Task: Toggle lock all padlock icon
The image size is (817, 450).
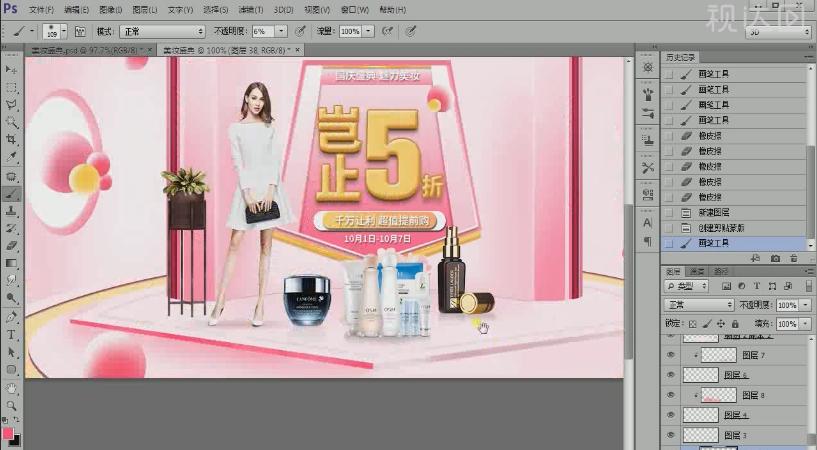Action: click(x=735, y=324)
